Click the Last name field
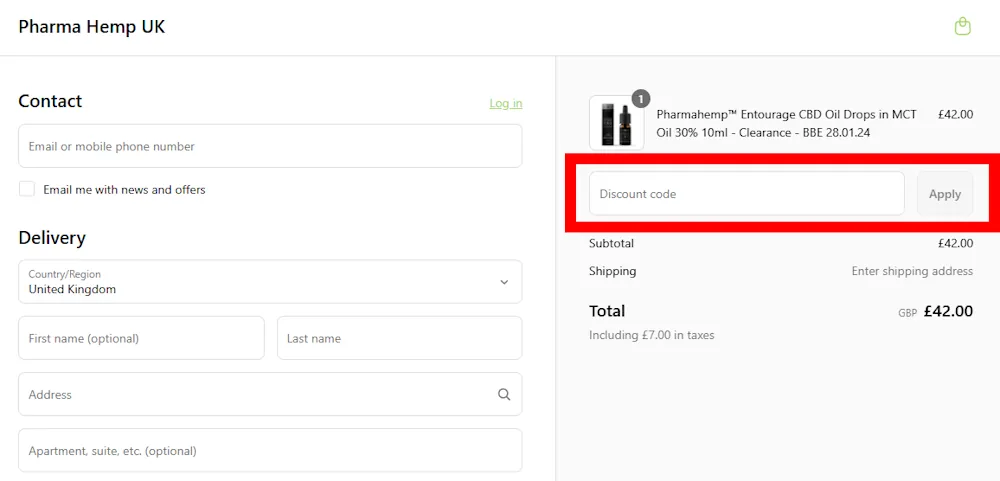Image resolution: width=1000 pixels, height=481 pixels. pyautogui.click(x=399, y=338)
